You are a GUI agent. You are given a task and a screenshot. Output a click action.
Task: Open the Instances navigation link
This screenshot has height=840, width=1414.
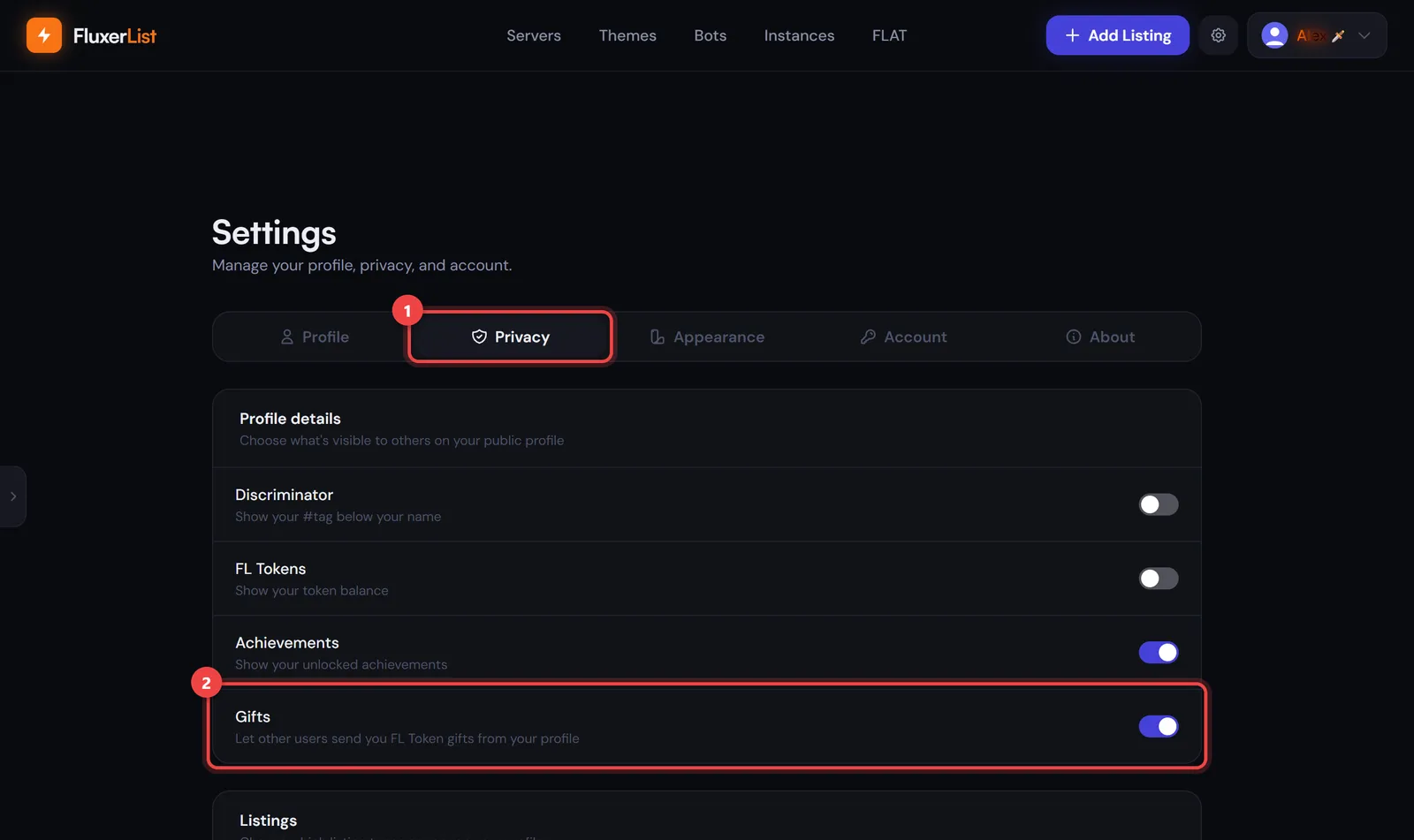point(799,35)
